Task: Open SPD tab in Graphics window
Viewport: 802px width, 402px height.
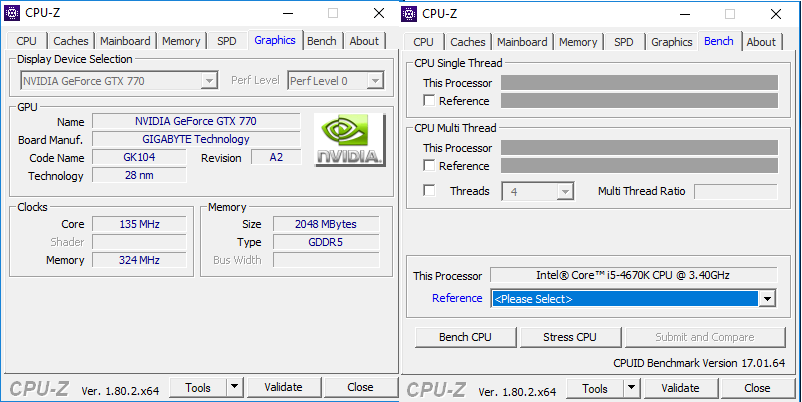Action: 227,41
